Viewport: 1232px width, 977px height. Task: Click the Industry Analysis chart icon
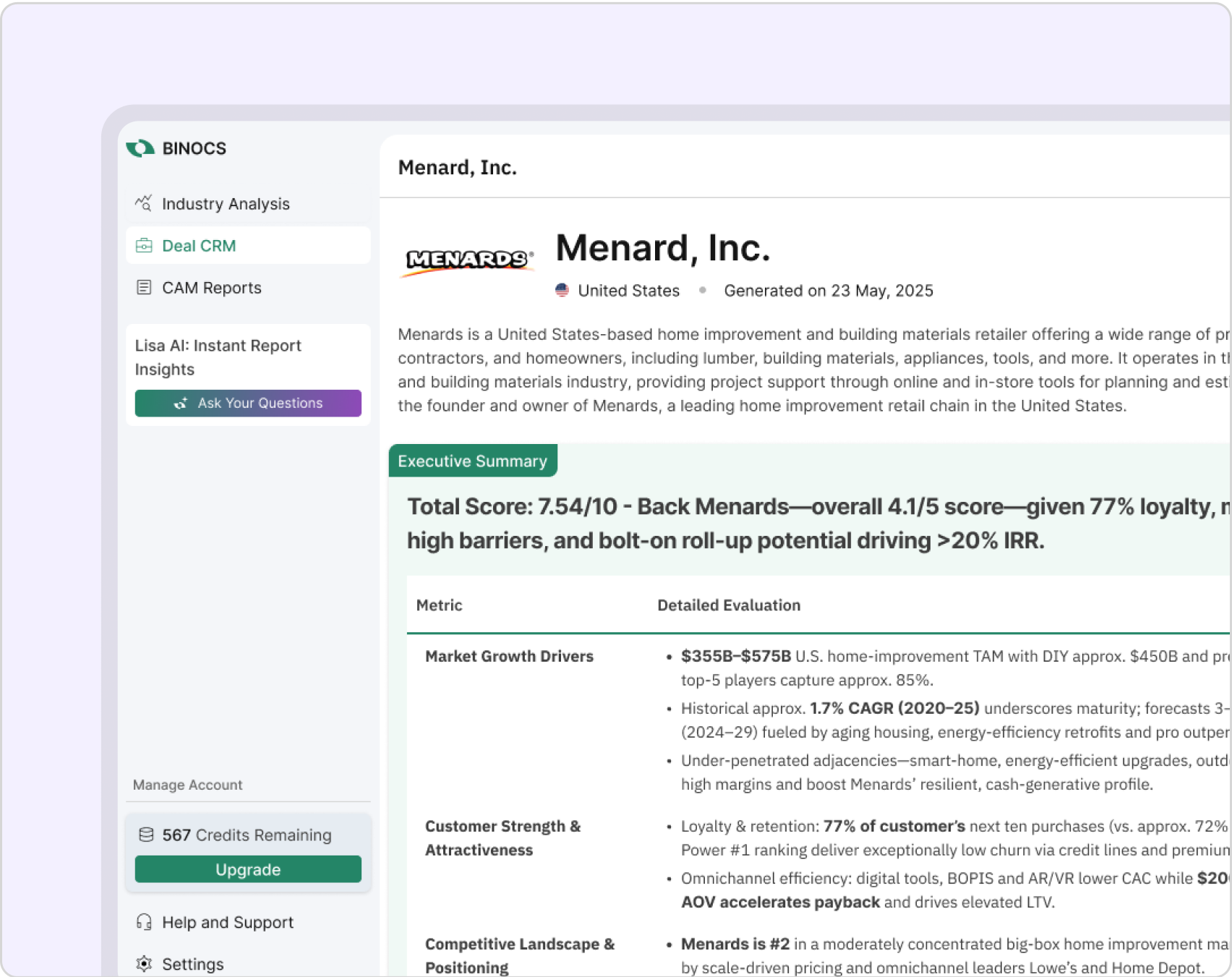[x=143, y=203]
